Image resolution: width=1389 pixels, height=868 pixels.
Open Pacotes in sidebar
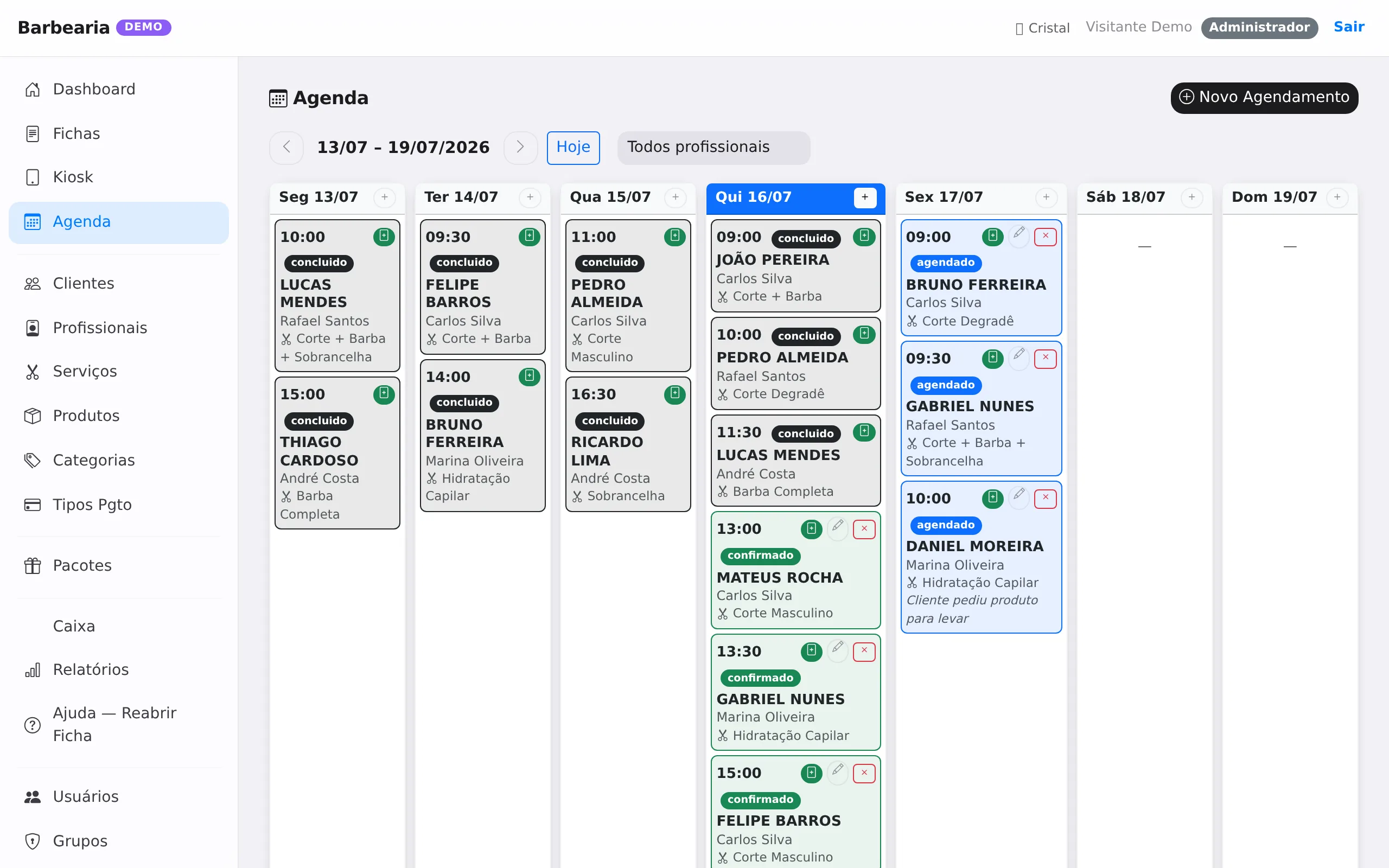point(119,565)
